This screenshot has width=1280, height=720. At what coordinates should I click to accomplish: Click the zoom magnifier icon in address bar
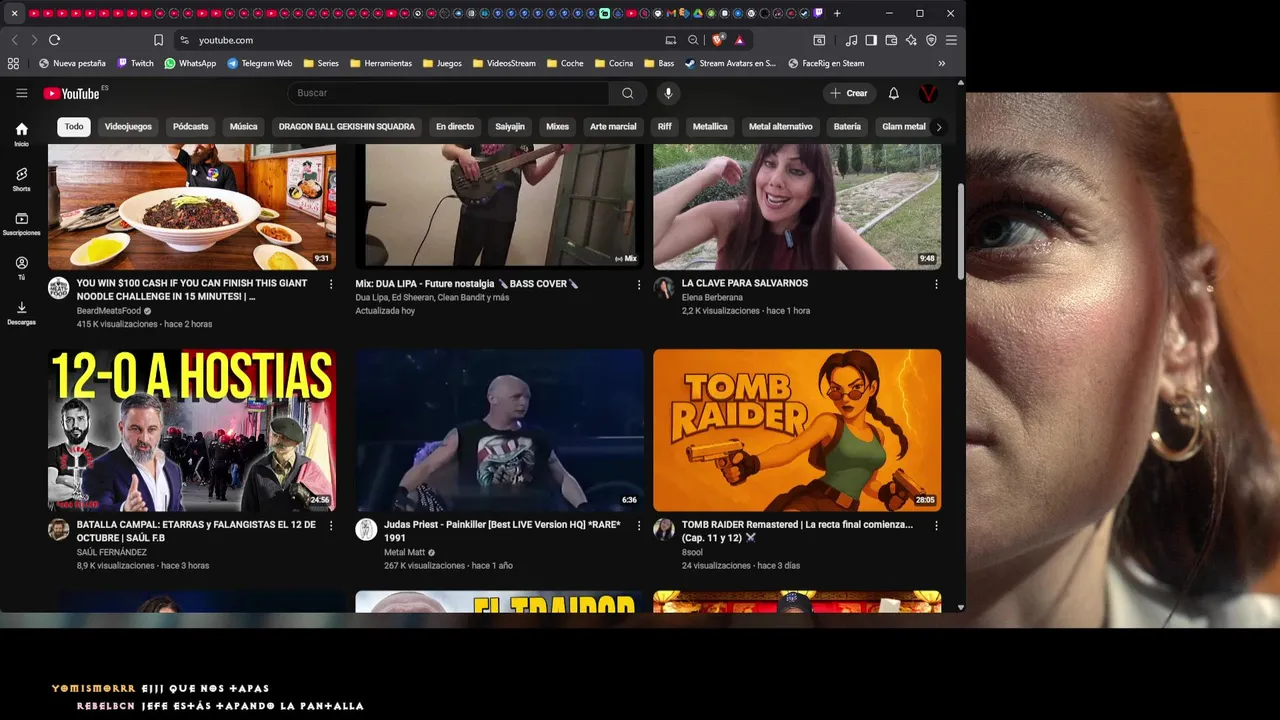click(693, 40)
